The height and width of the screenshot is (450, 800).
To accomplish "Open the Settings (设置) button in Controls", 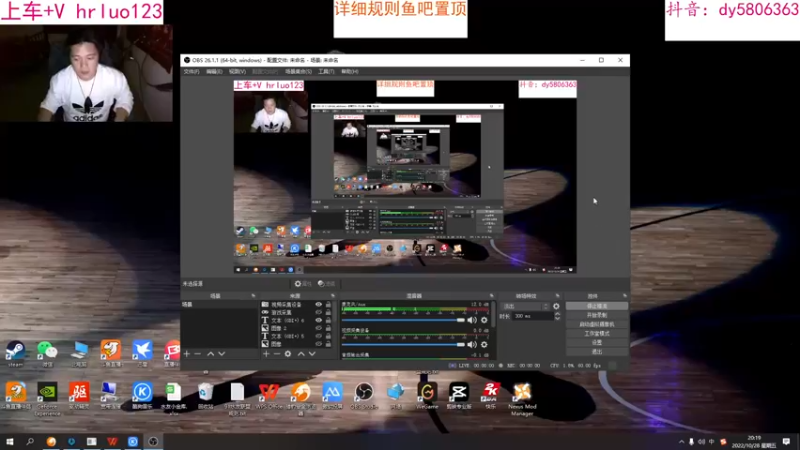I will tap(596, 343).
